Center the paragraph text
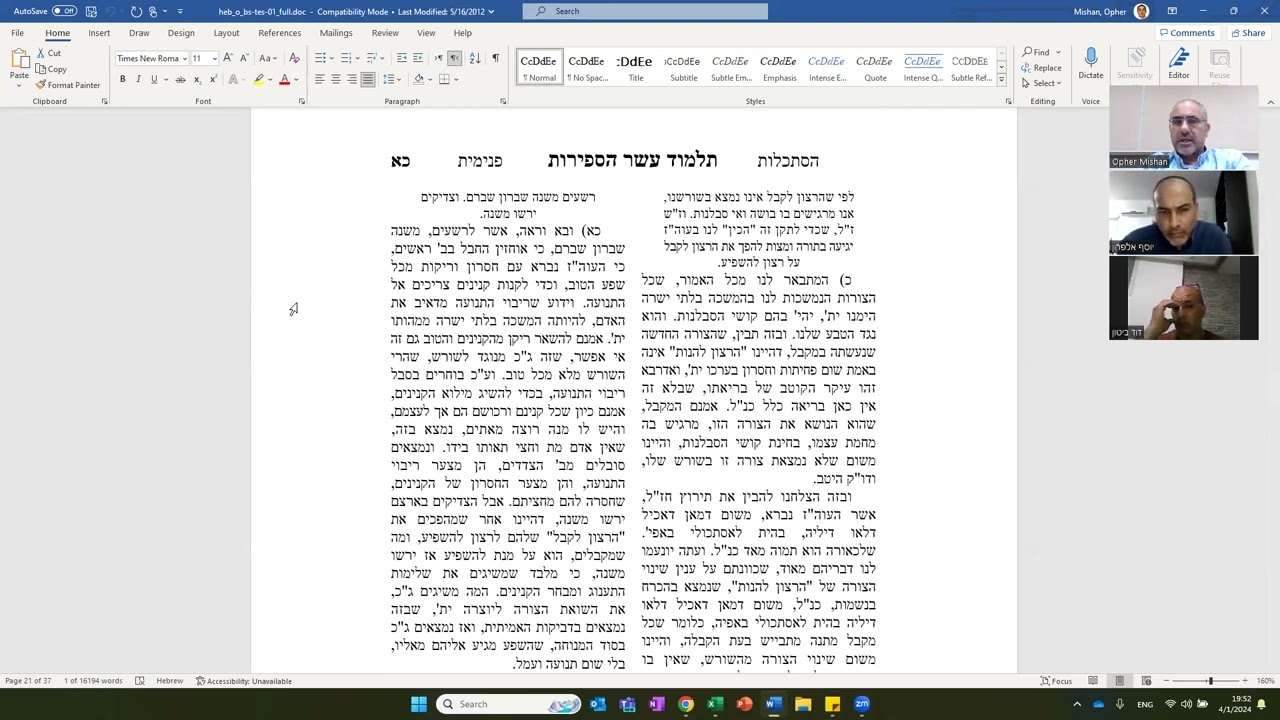Screen dimensions: 1280x720 coord(336,79)
